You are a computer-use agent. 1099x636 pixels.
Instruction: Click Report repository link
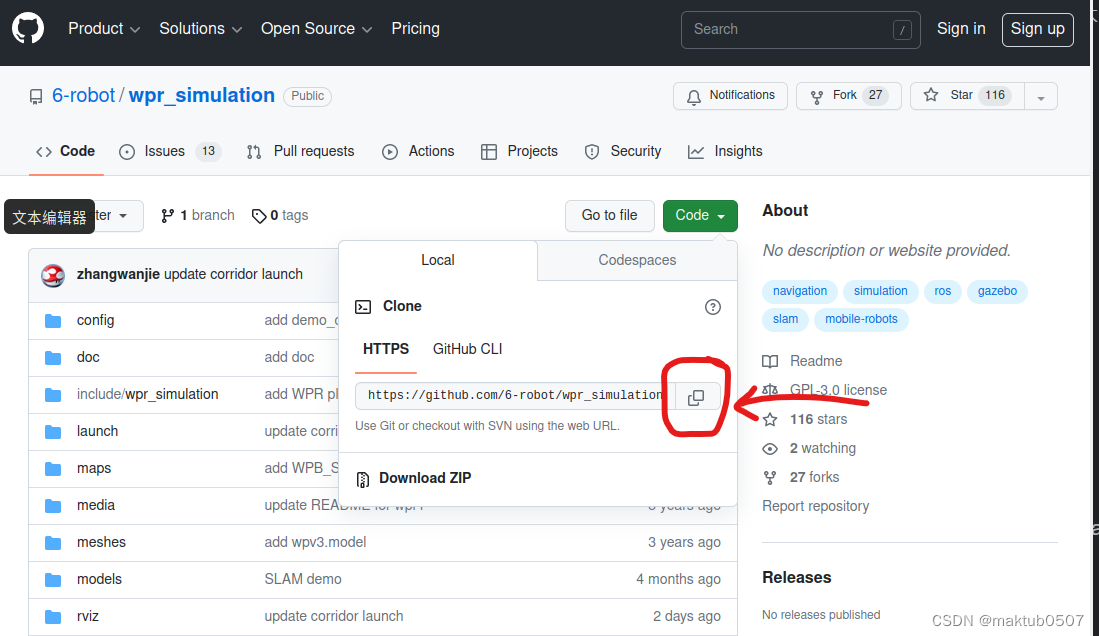pos(815,506)
